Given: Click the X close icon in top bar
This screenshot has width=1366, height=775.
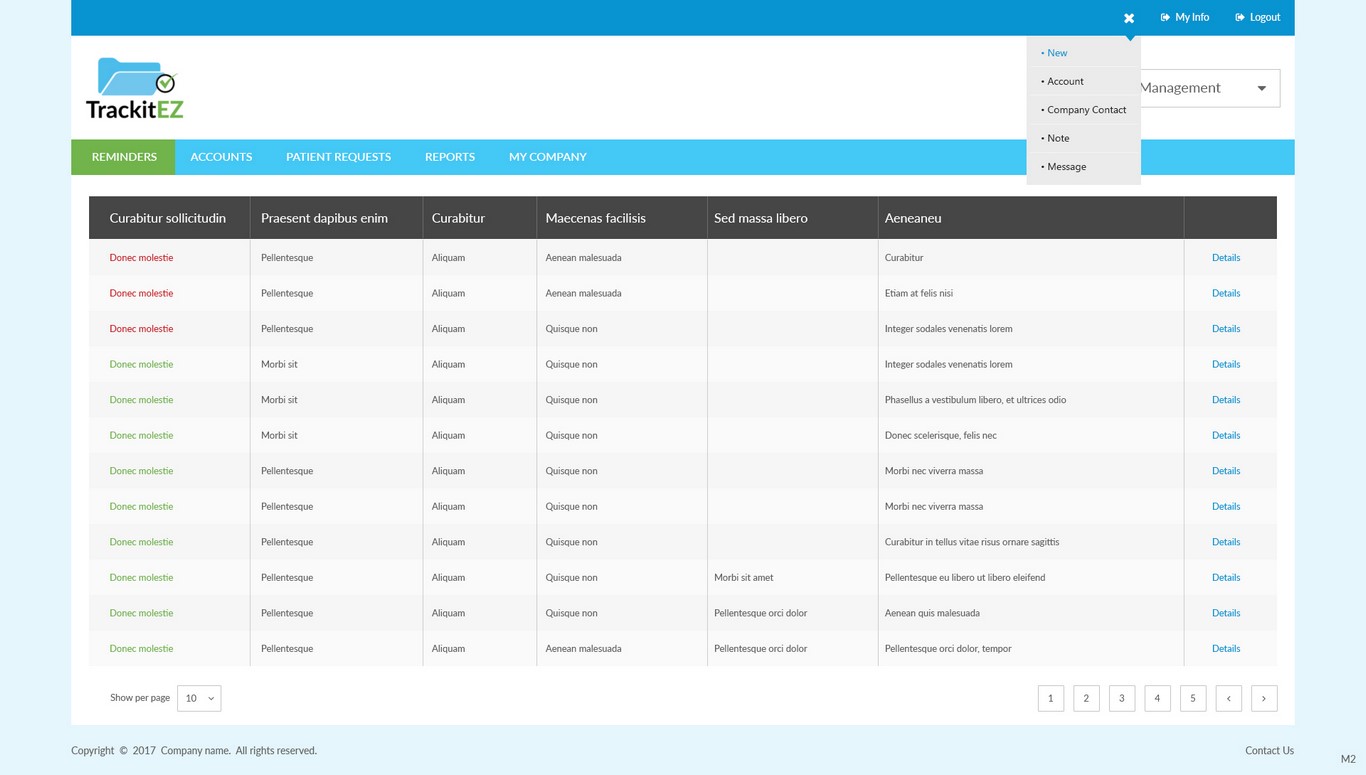Looking at the screenshot, I should (x=1129, y=18).
